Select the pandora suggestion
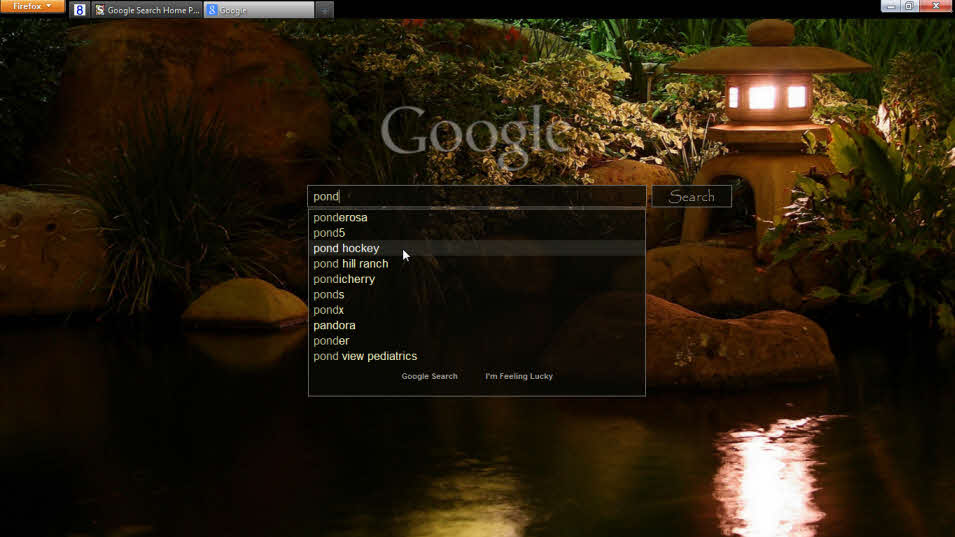Screen dimensions: 955x537 [x=476, y=325]
